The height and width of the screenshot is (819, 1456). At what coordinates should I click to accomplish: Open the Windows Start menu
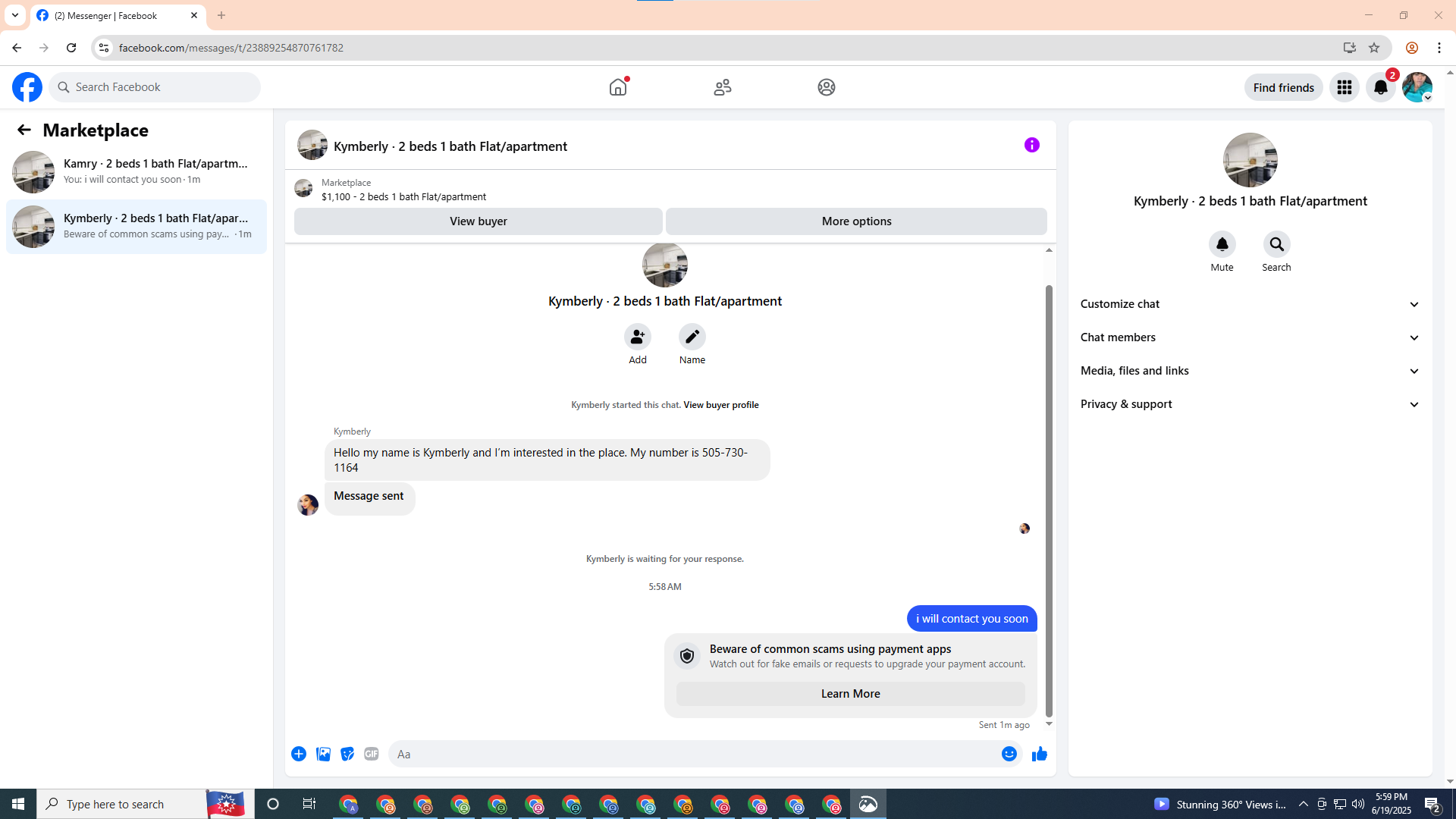pyautogui.click(x=18, y=804)
